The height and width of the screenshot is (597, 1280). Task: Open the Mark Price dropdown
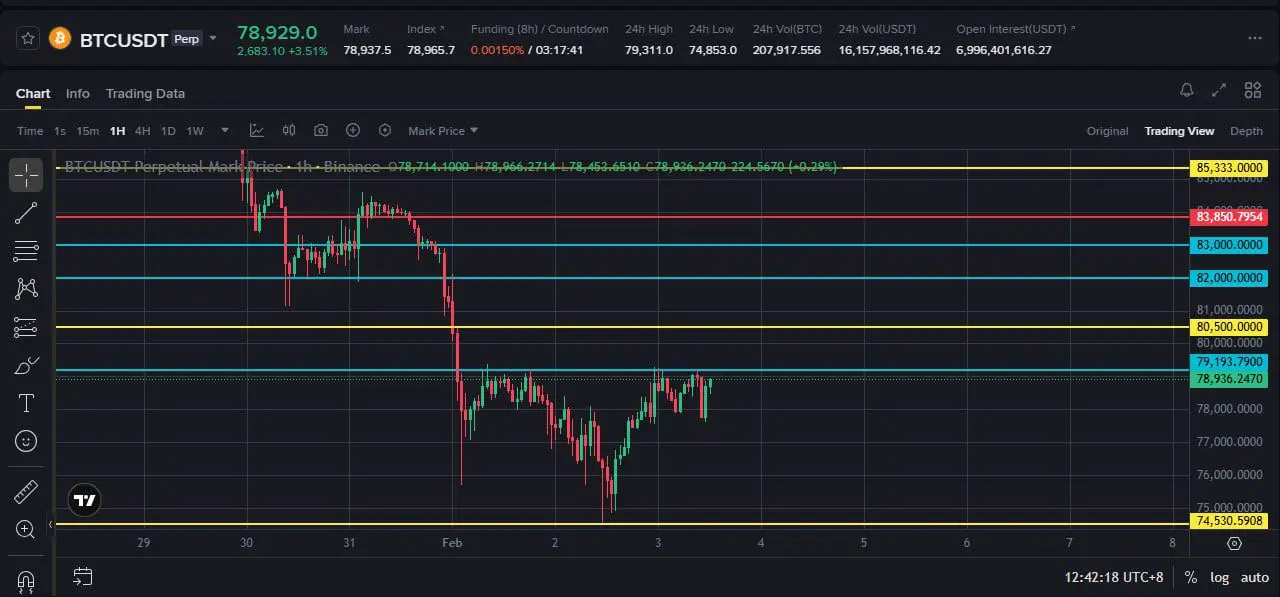tap(443, 131)
